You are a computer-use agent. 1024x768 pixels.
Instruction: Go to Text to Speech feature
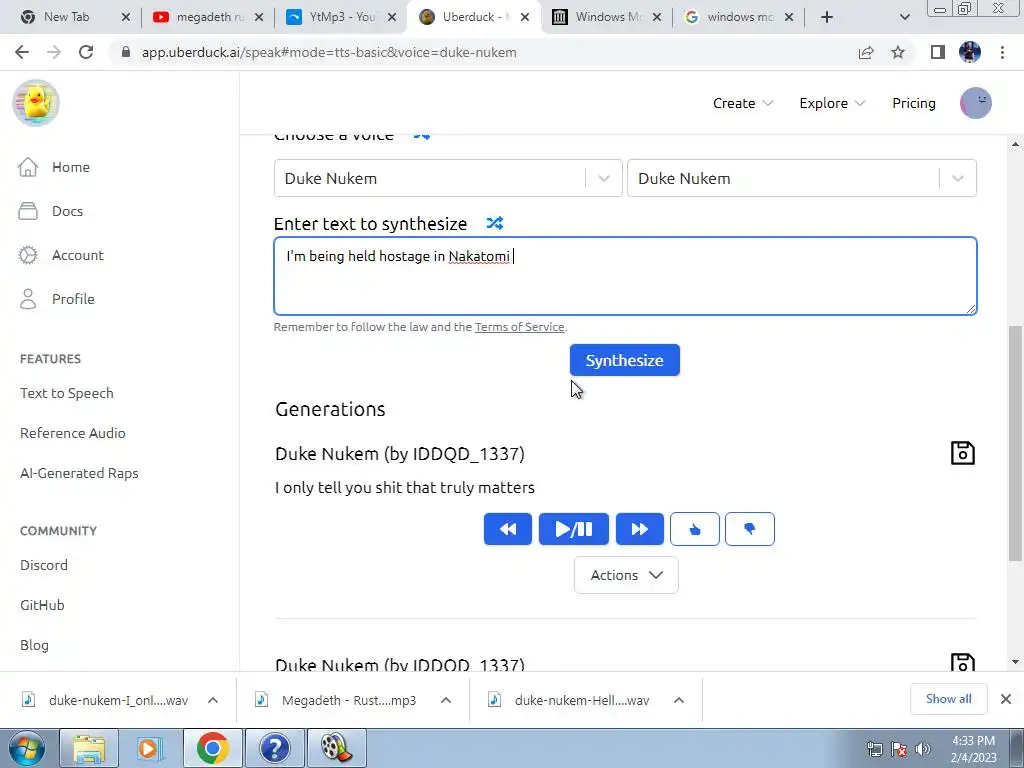(67, 393)
